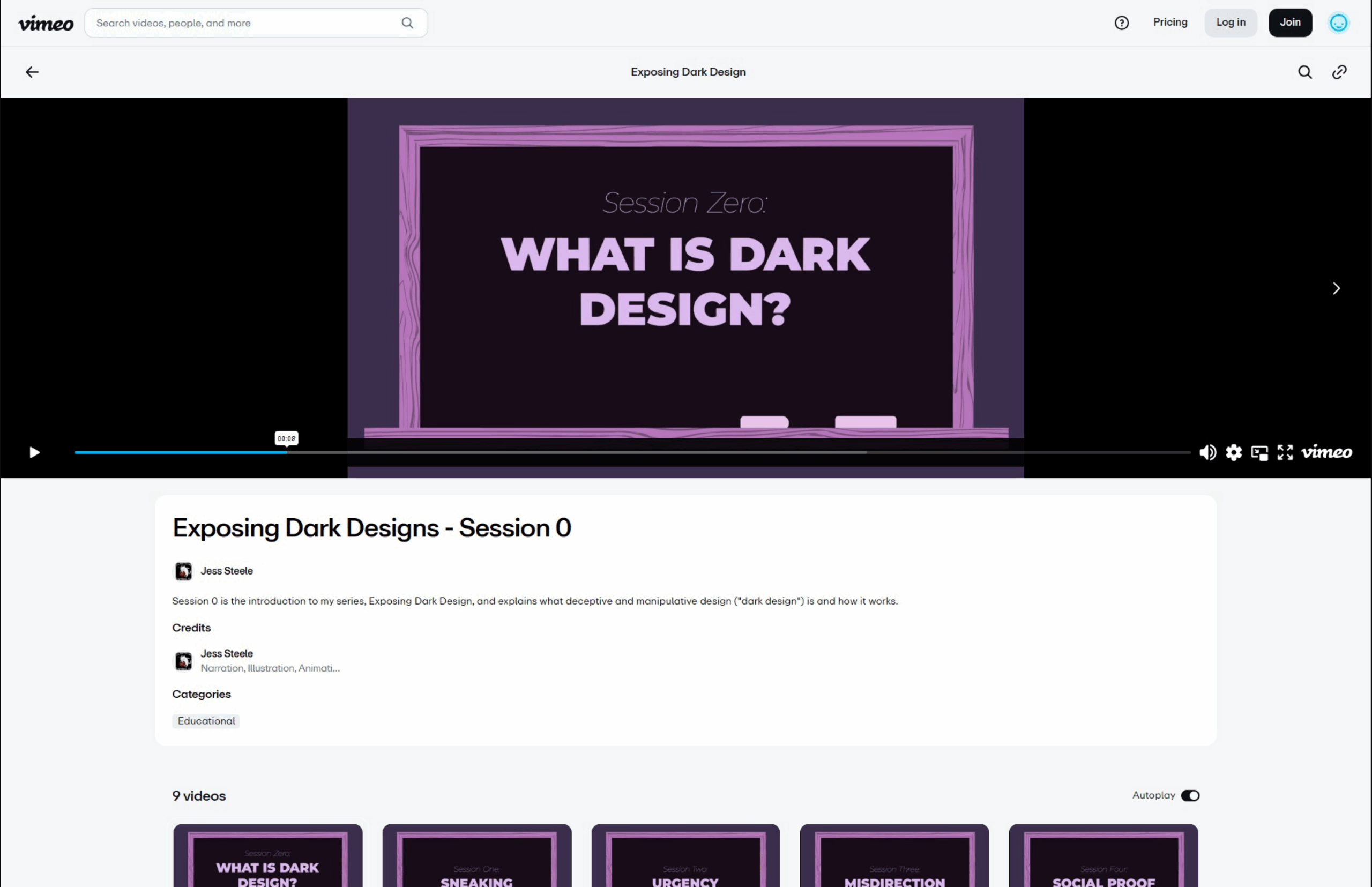This screenshot has height=887, width=1372.
Task: Click the Vimeo logo in header
Action: click(x=46, y=24)
